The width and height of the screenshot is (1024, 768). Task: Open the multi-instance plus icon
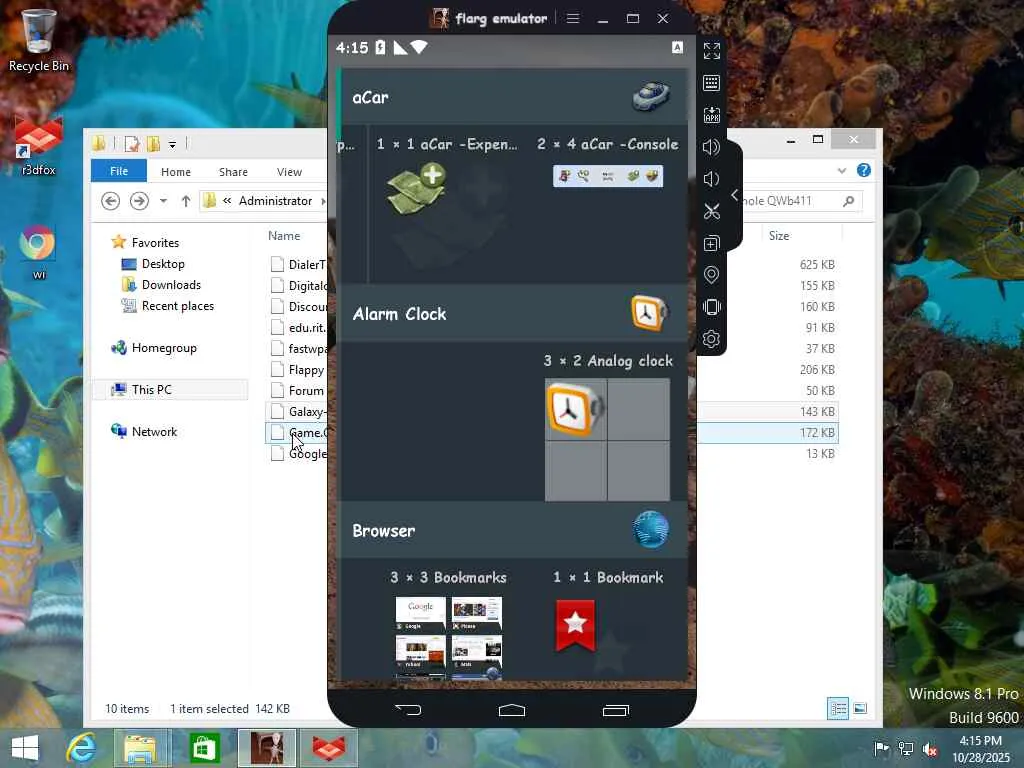coord(712,243)
